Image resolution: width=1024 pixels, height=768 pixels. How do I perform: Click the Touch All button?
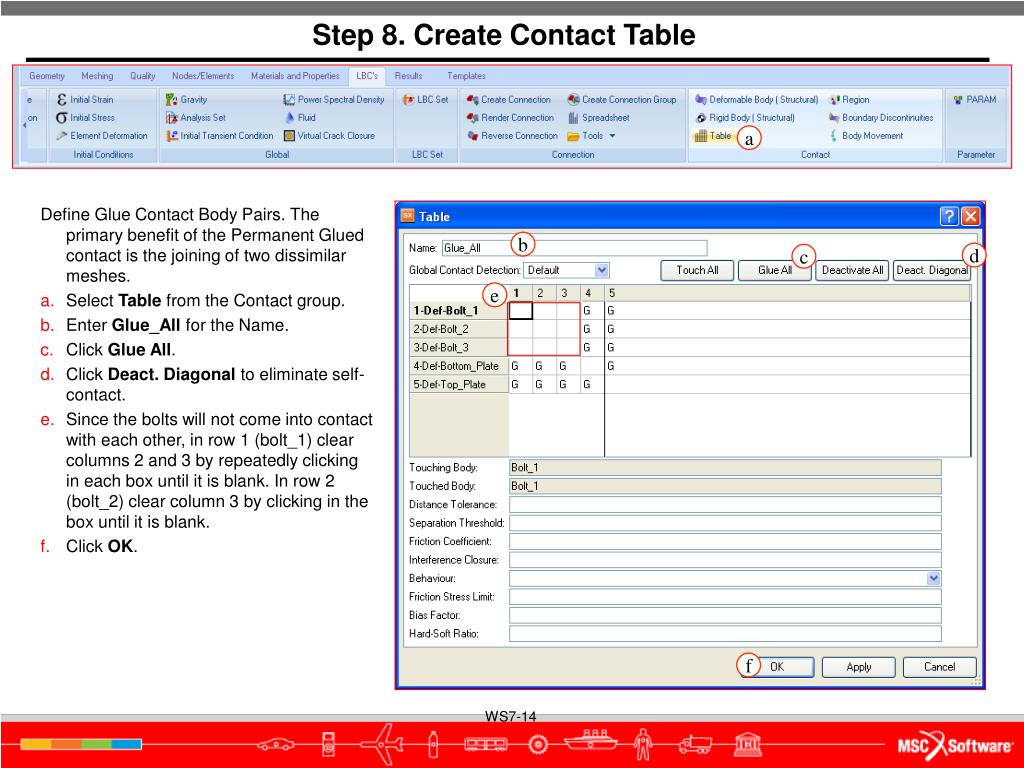point(697,270)
